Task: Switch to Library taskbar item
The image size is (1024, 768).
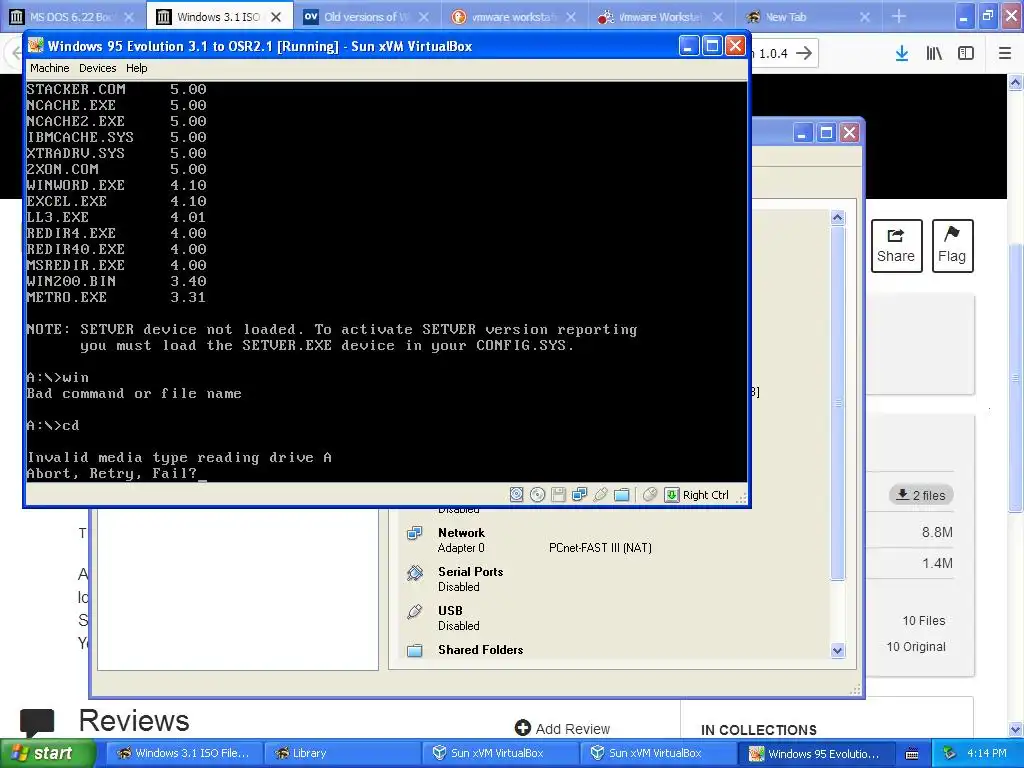Action: [343, 753]
